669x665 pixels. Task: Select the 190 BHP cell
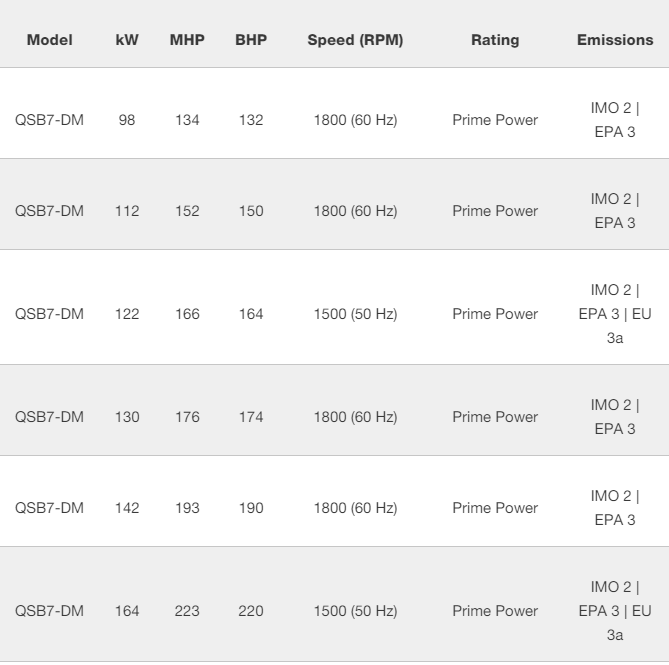tap(251, 508)
